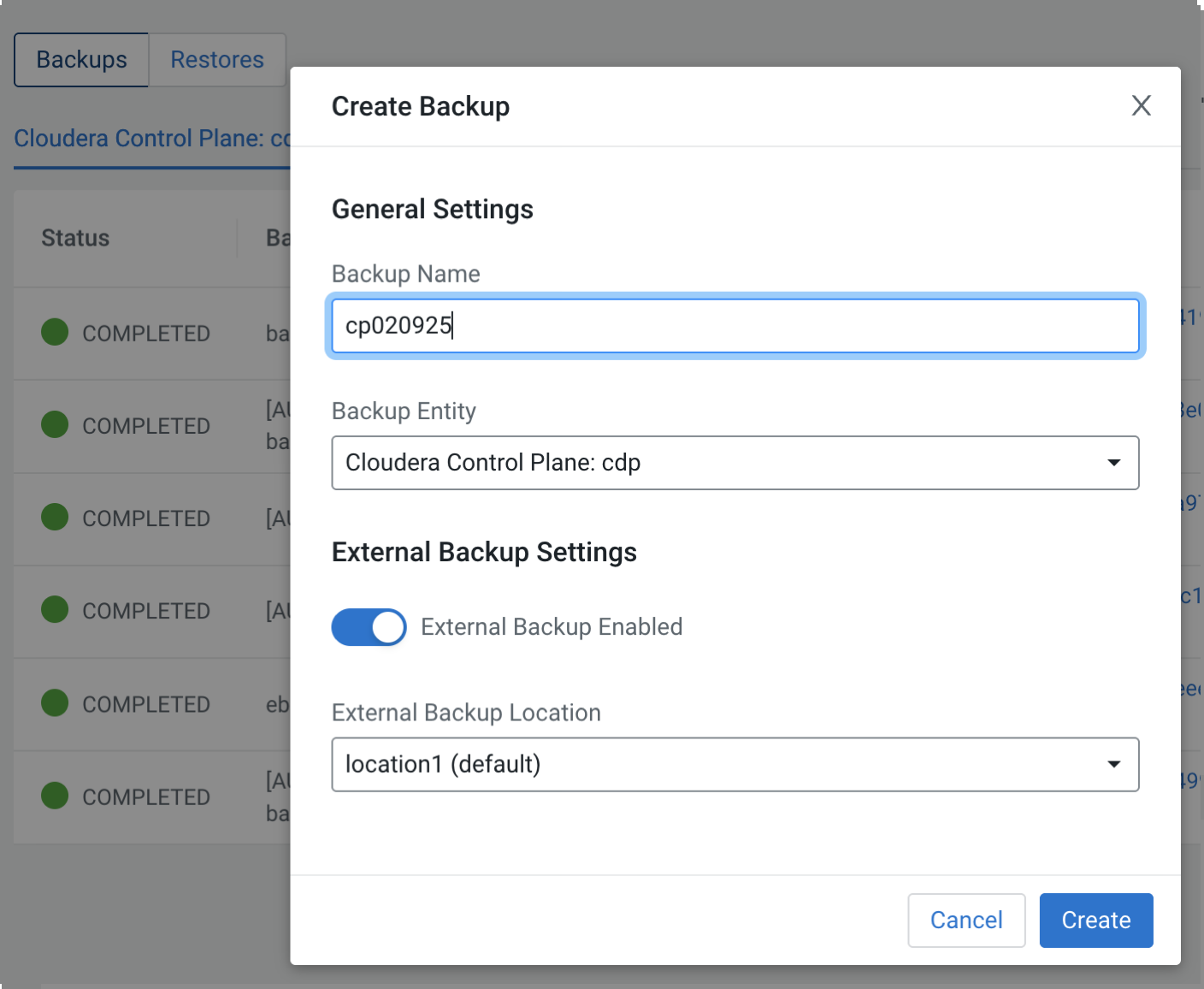Close the Create Backup dialog

[x=1142, y=105]
